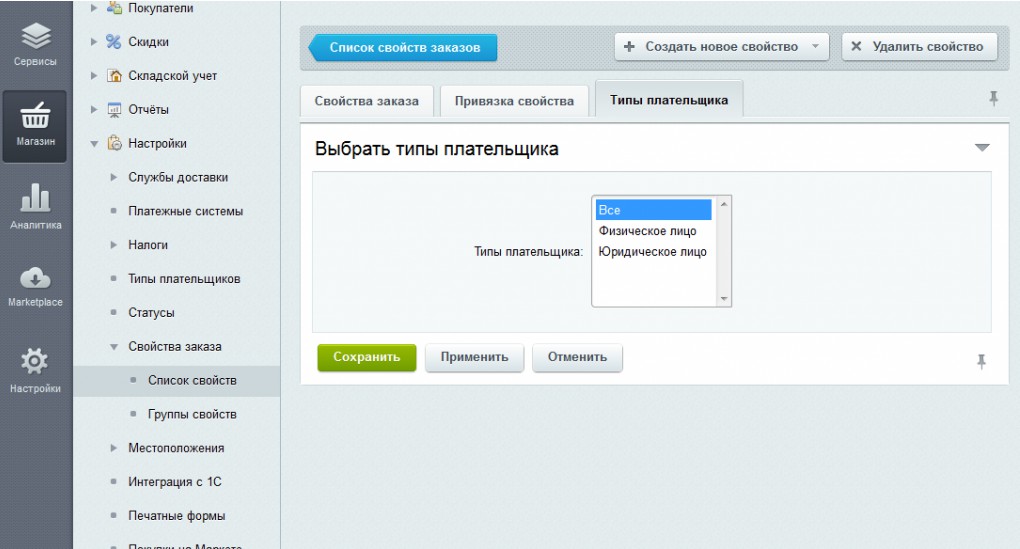Expand the Службы доставки node
Viewport: 1020px width, 549px height.
(113, 177)
